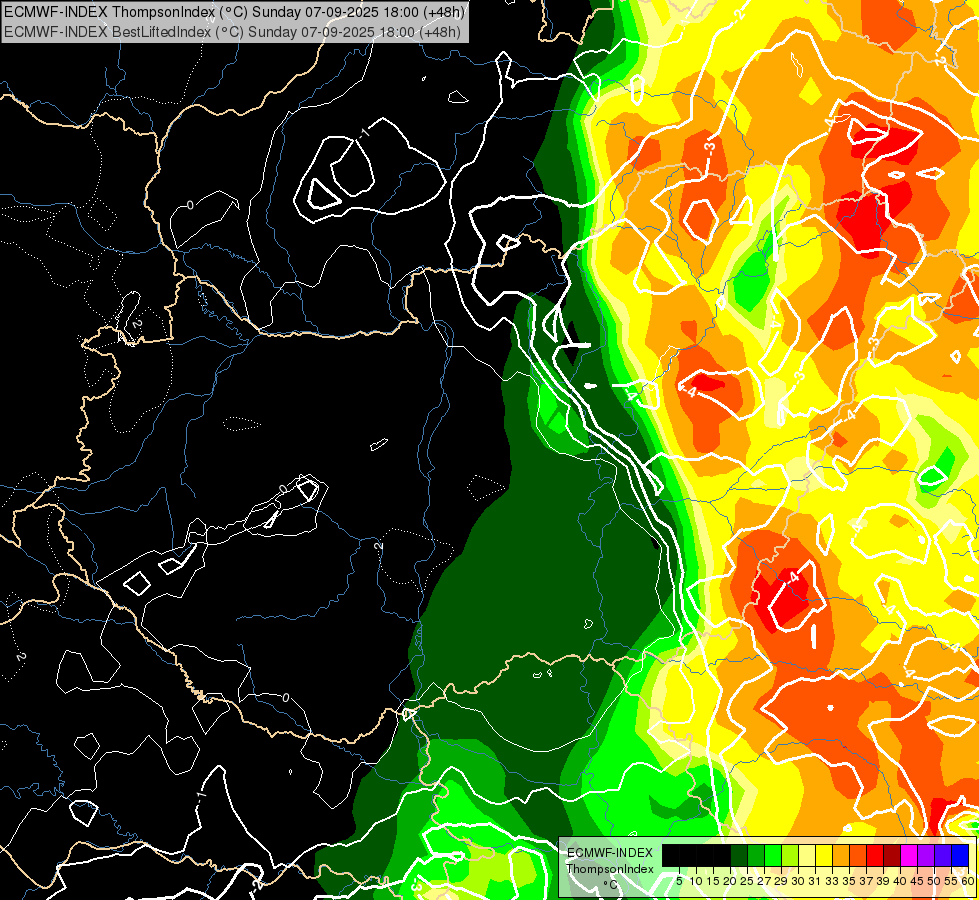
Task: Select the orange 33–35 legend swatch
Action: point(841,855)
